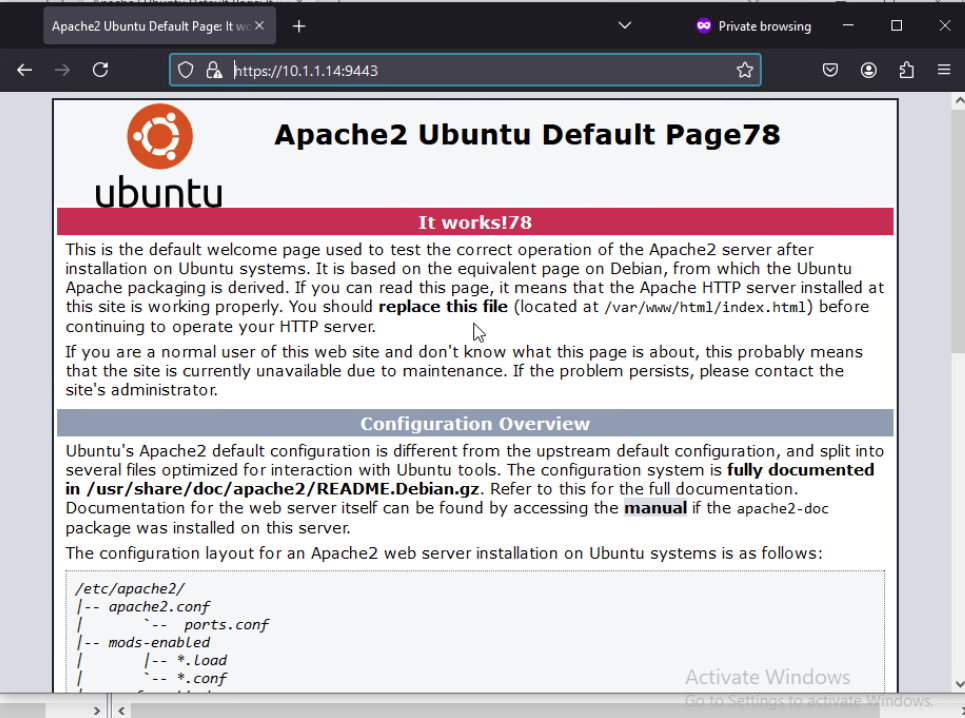Screen dimensions: 965x718
Task: Reload the current page
Action: pos(100,70)
